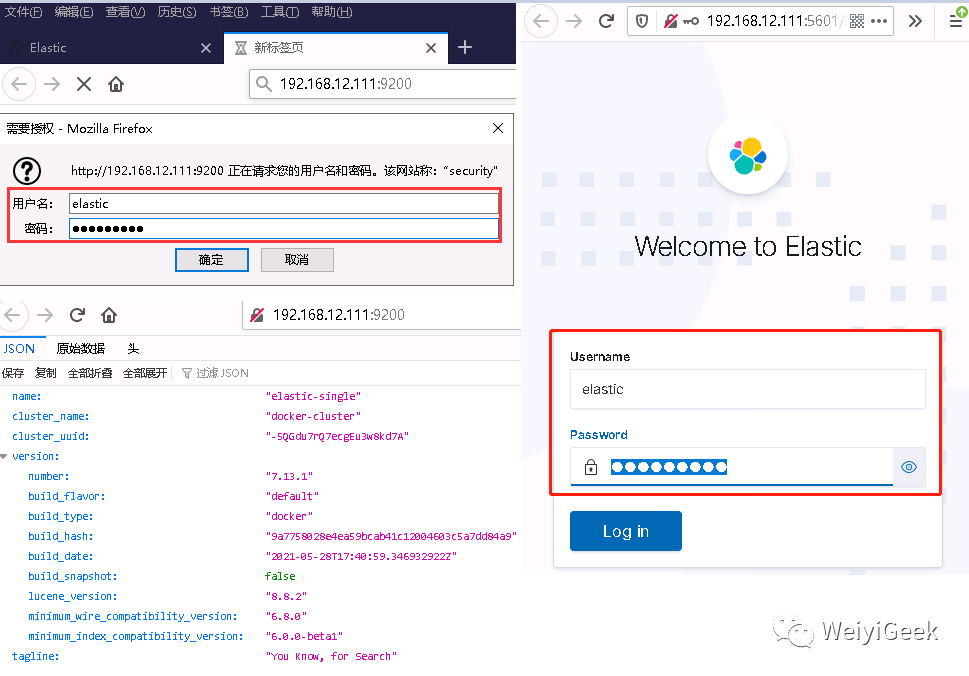This screenshot has height=676, width=969.
Task: Toggle password visibility with the eye icon
Action: coord(908,467)
